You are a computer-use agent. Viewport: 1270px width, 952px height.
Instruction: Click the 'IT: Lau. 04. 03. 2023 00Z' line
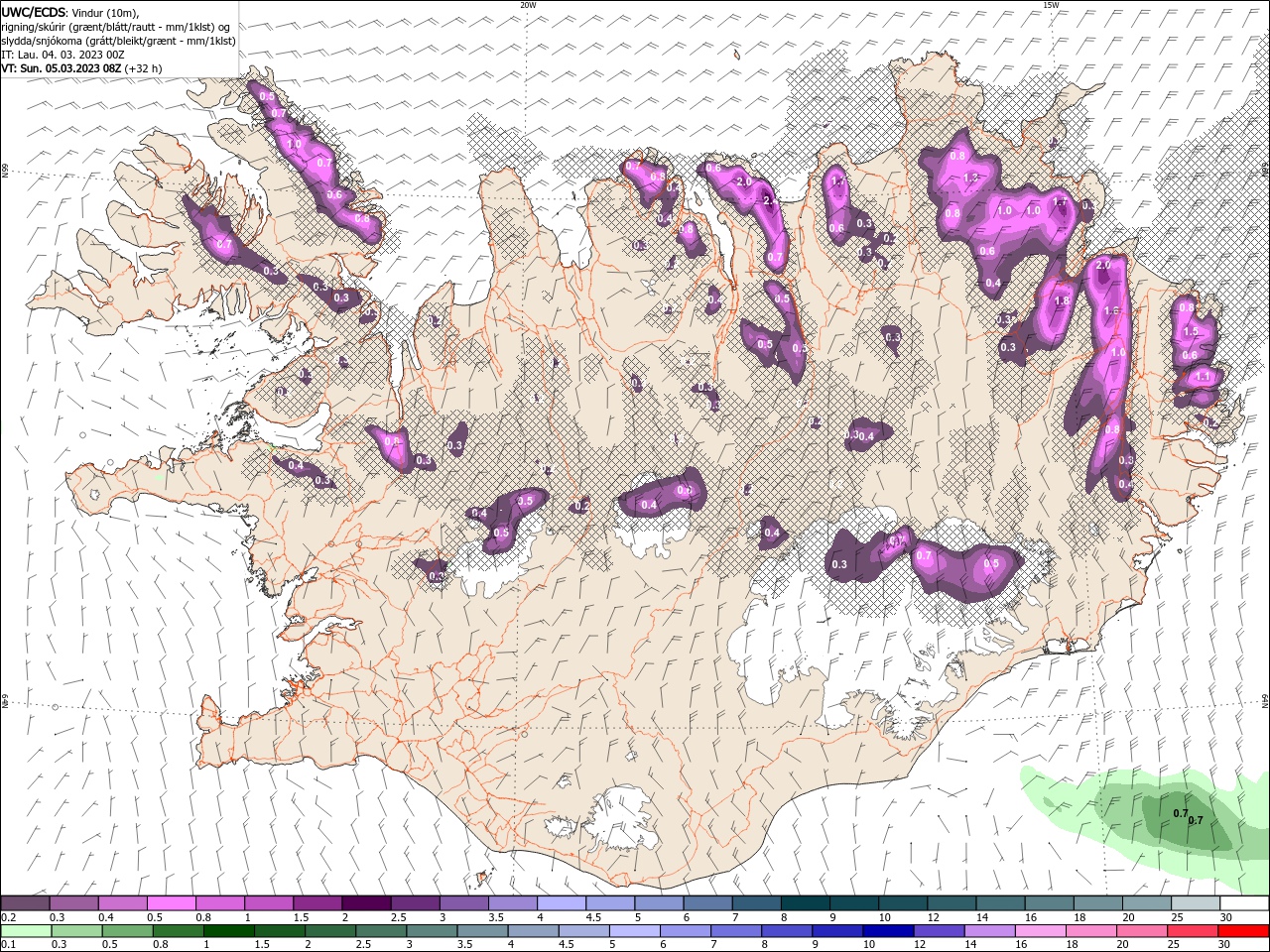[x=62, y=55]
